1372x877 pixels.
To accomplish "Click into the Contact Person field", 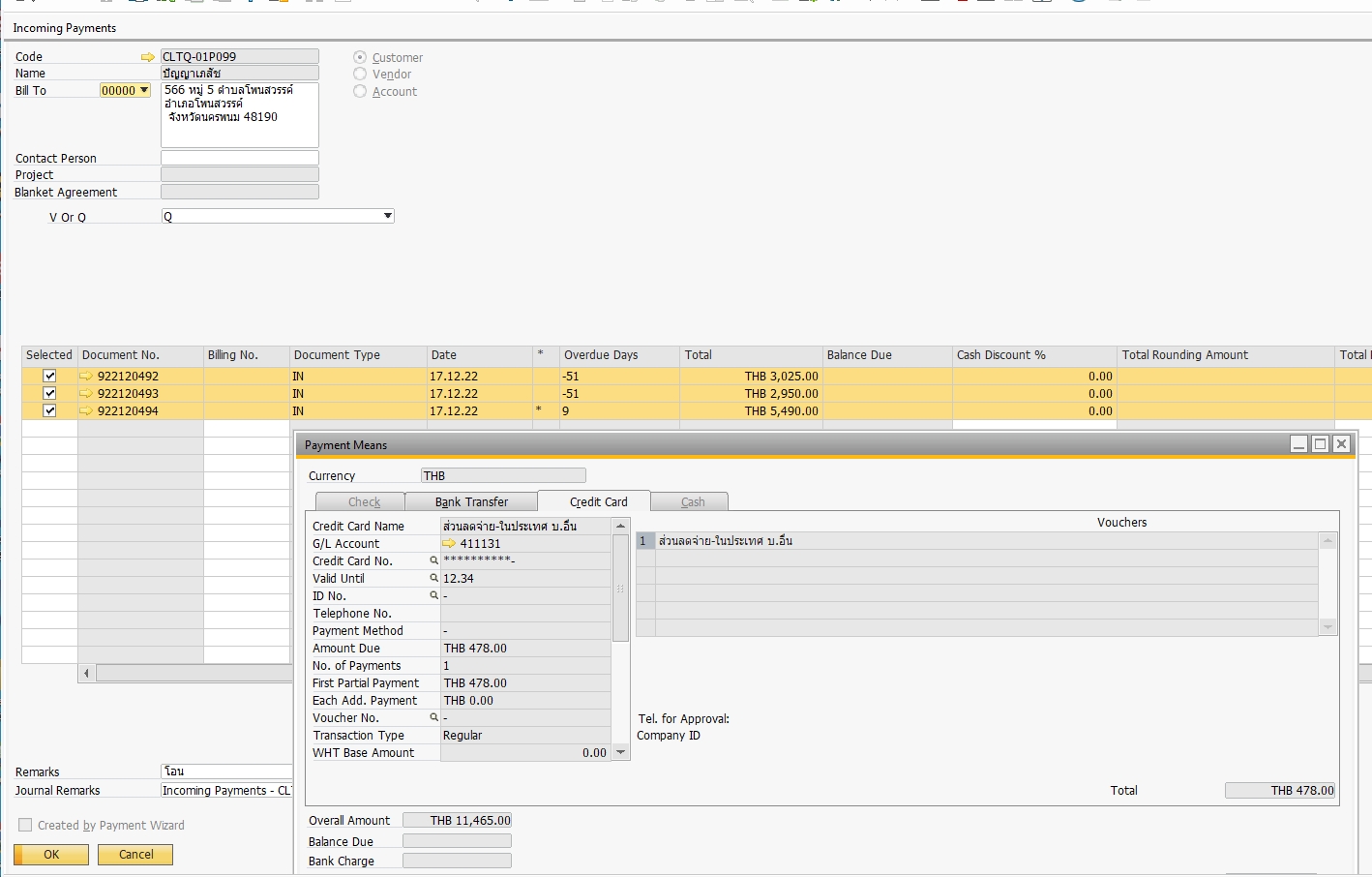I will 239,159.
